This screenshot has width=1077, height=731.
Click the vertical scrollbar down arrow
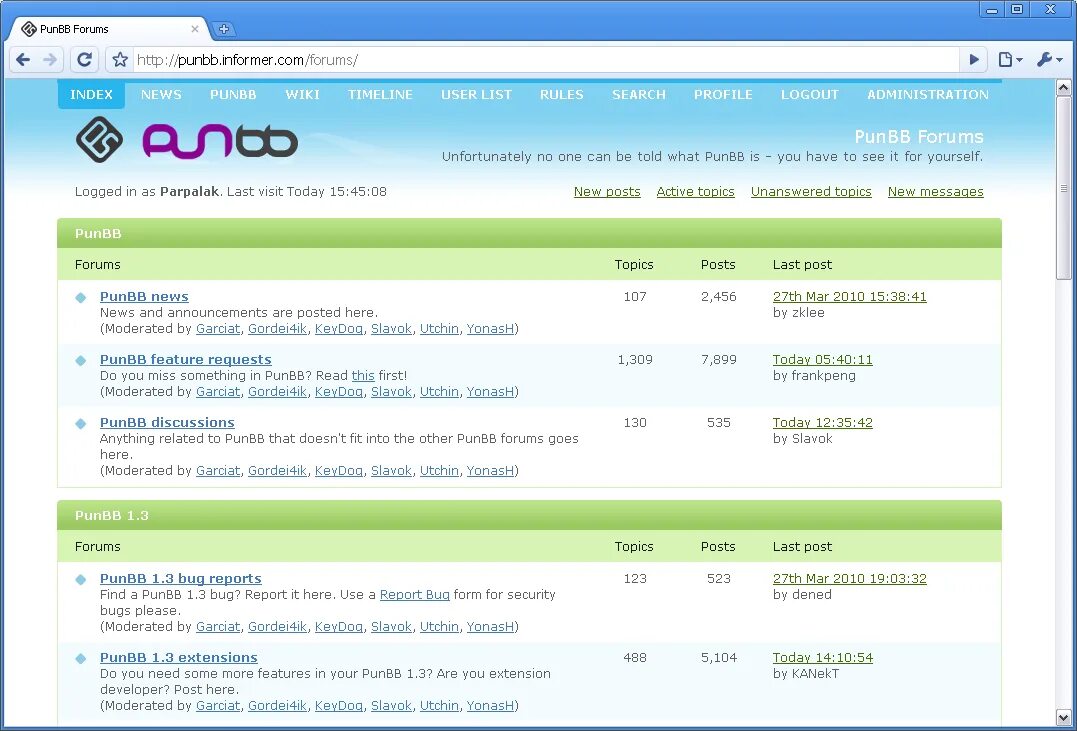1063,718
